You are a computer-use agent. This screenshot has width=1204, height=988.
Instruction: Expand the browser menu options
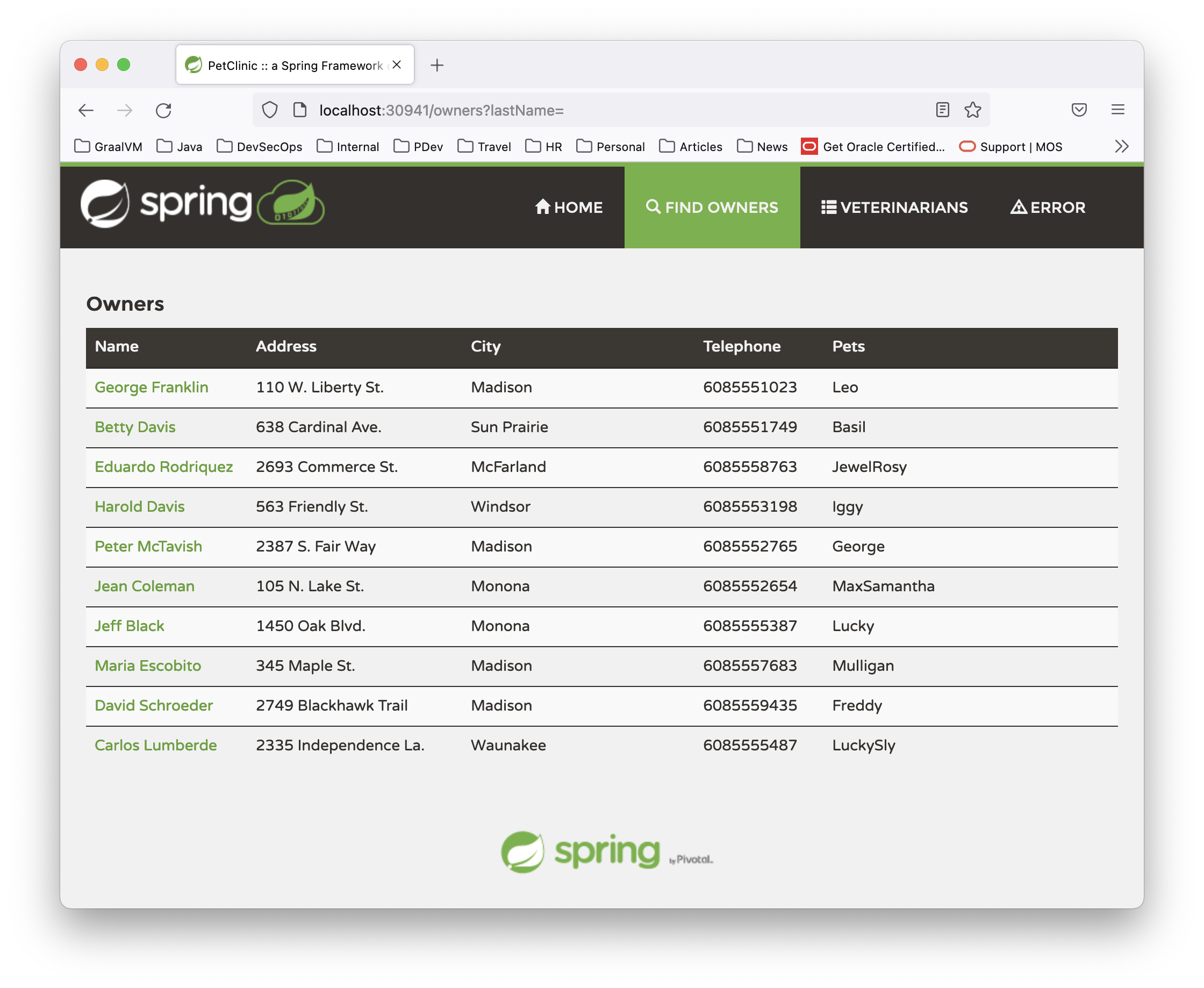(x=1119, y=110)
